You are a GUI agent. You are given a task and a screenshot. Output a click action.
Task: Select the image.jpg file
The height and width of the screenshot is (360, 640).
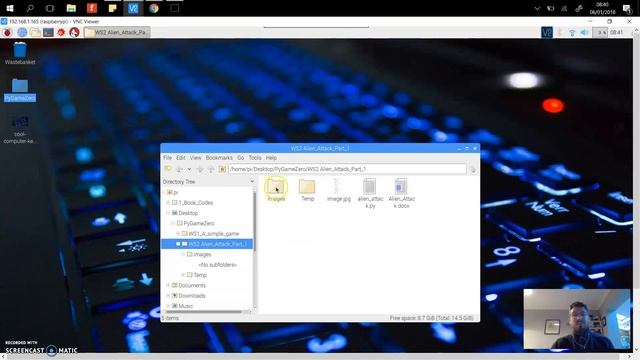338,190
